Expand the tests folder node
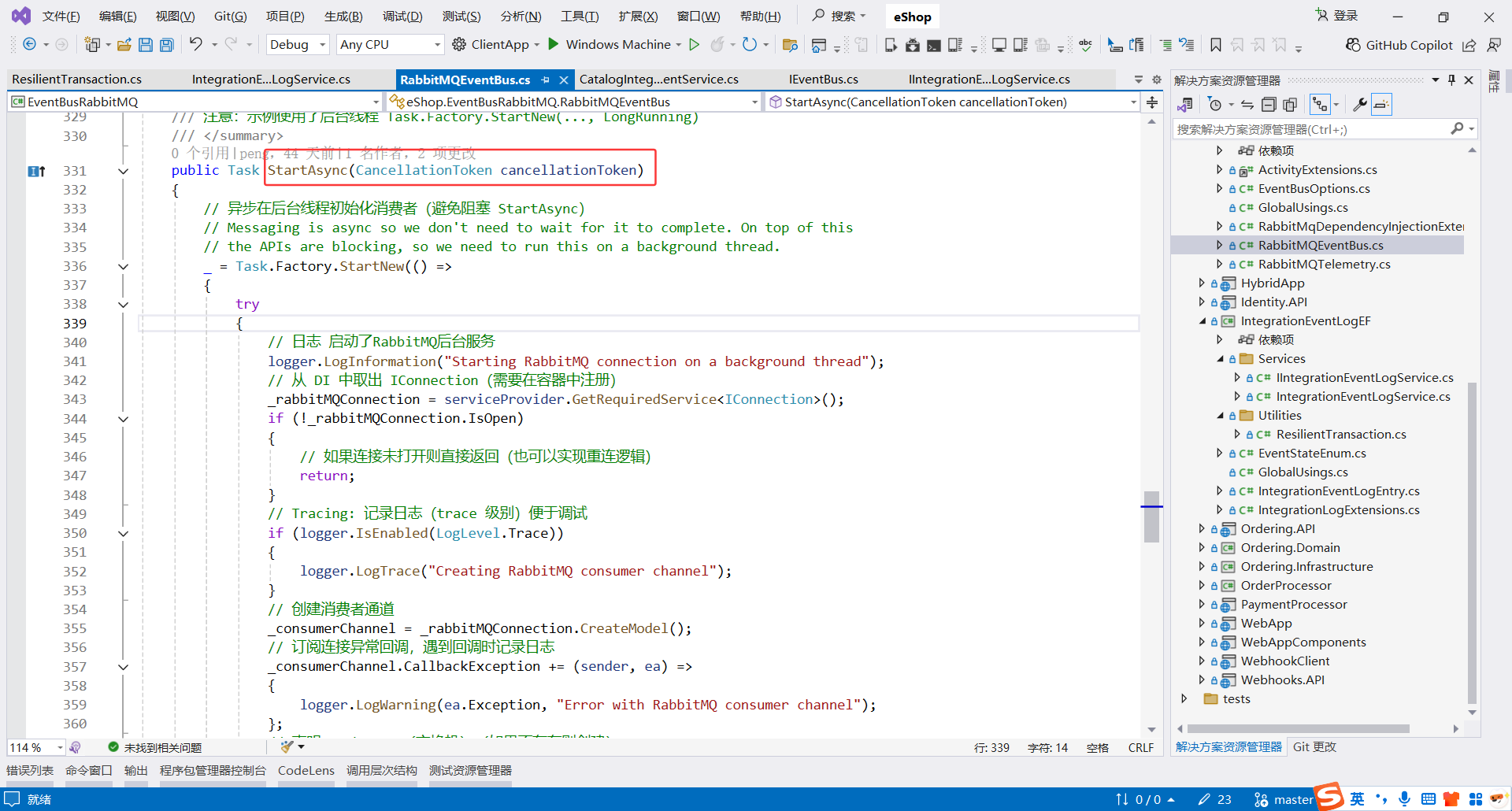 click(x=1184, y=699)
